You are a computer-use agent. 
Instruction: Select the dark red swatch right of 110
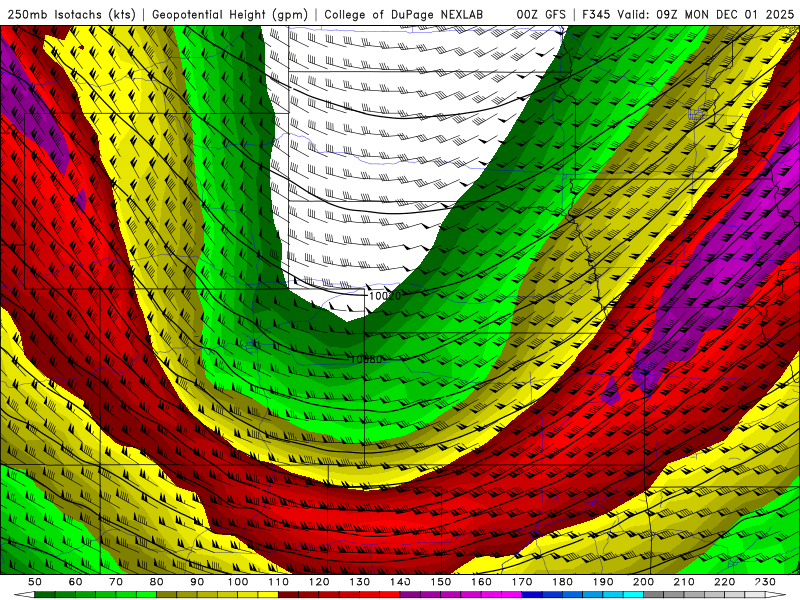(x=288, y=595)
